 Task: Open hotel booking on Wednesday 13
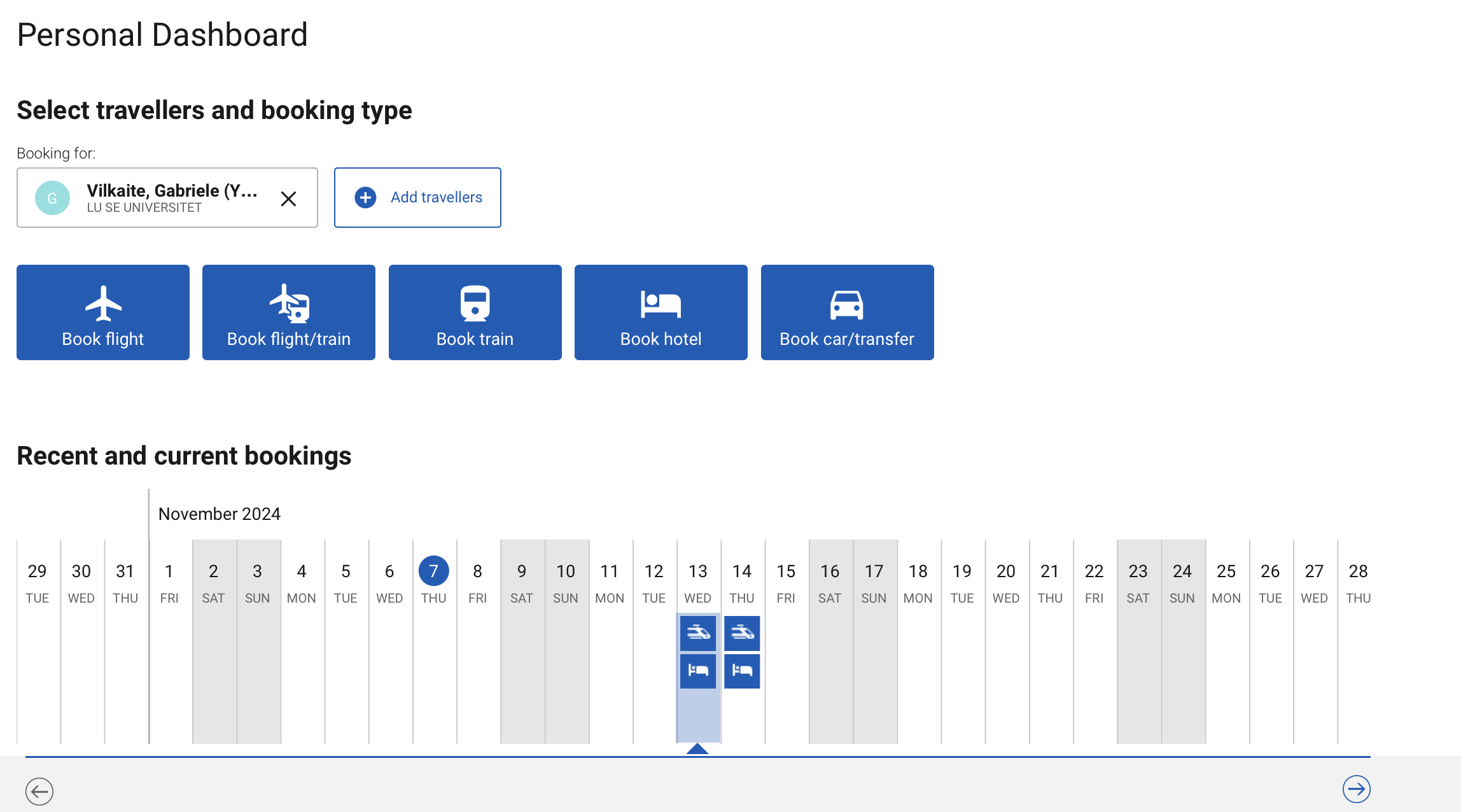point(698,671)
